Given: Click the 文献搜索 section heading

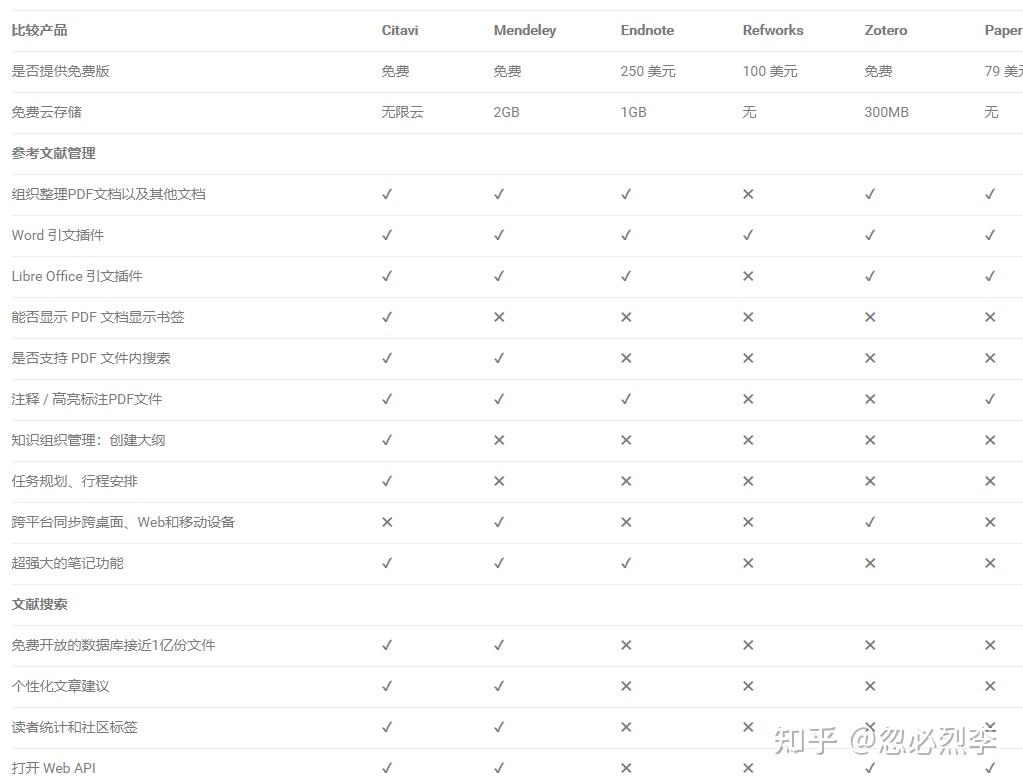Looking at the screenshot, I should (x=39, y=604).
